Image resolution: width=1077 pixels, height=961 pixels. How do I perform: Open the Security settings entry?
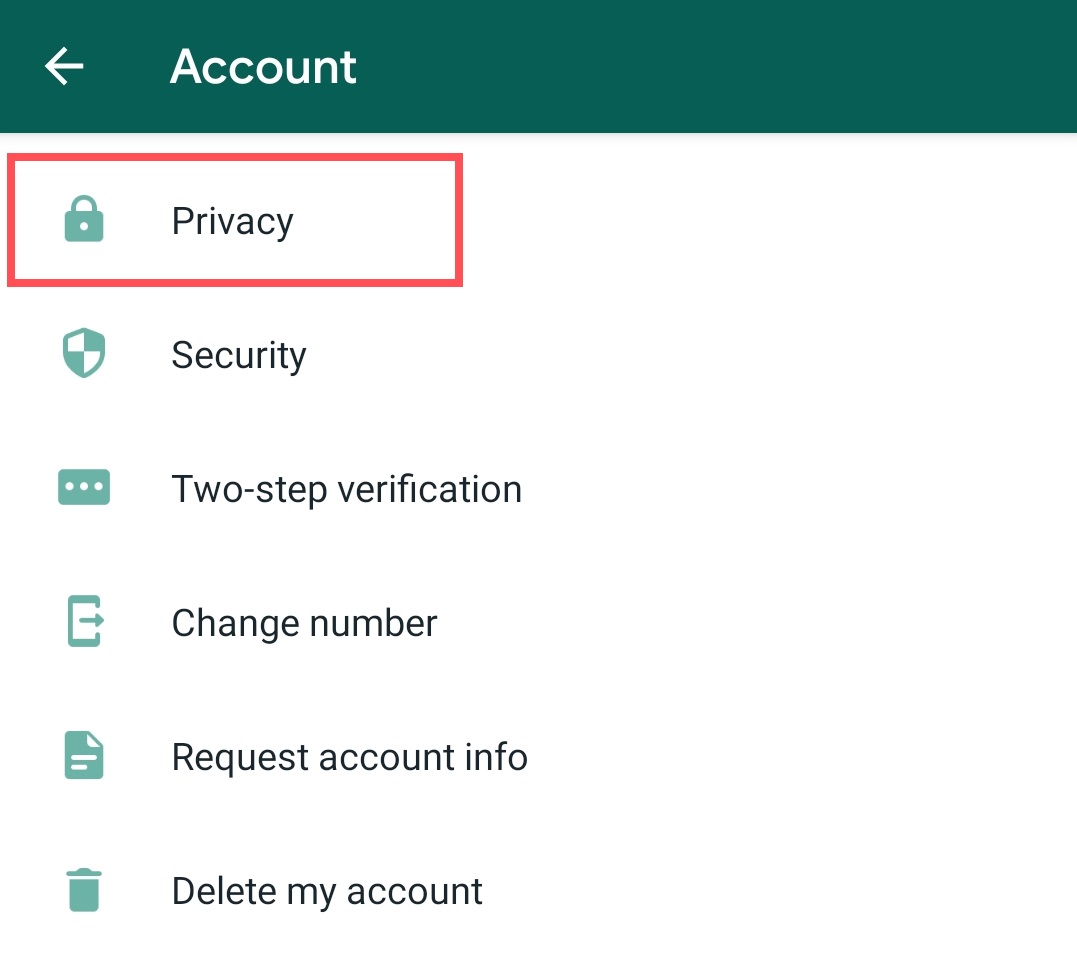point(239,354)
